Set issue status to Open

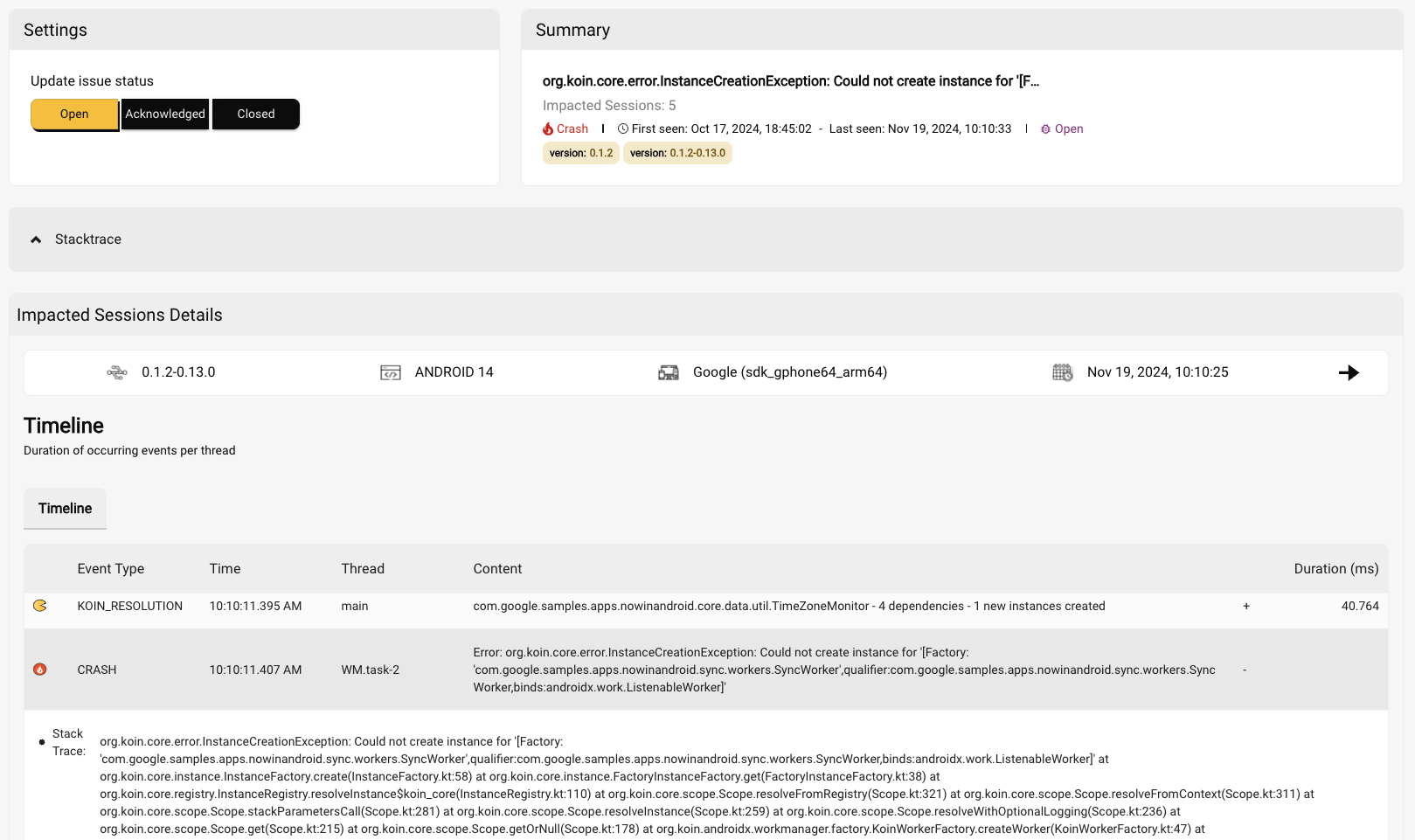pos(74,115)
